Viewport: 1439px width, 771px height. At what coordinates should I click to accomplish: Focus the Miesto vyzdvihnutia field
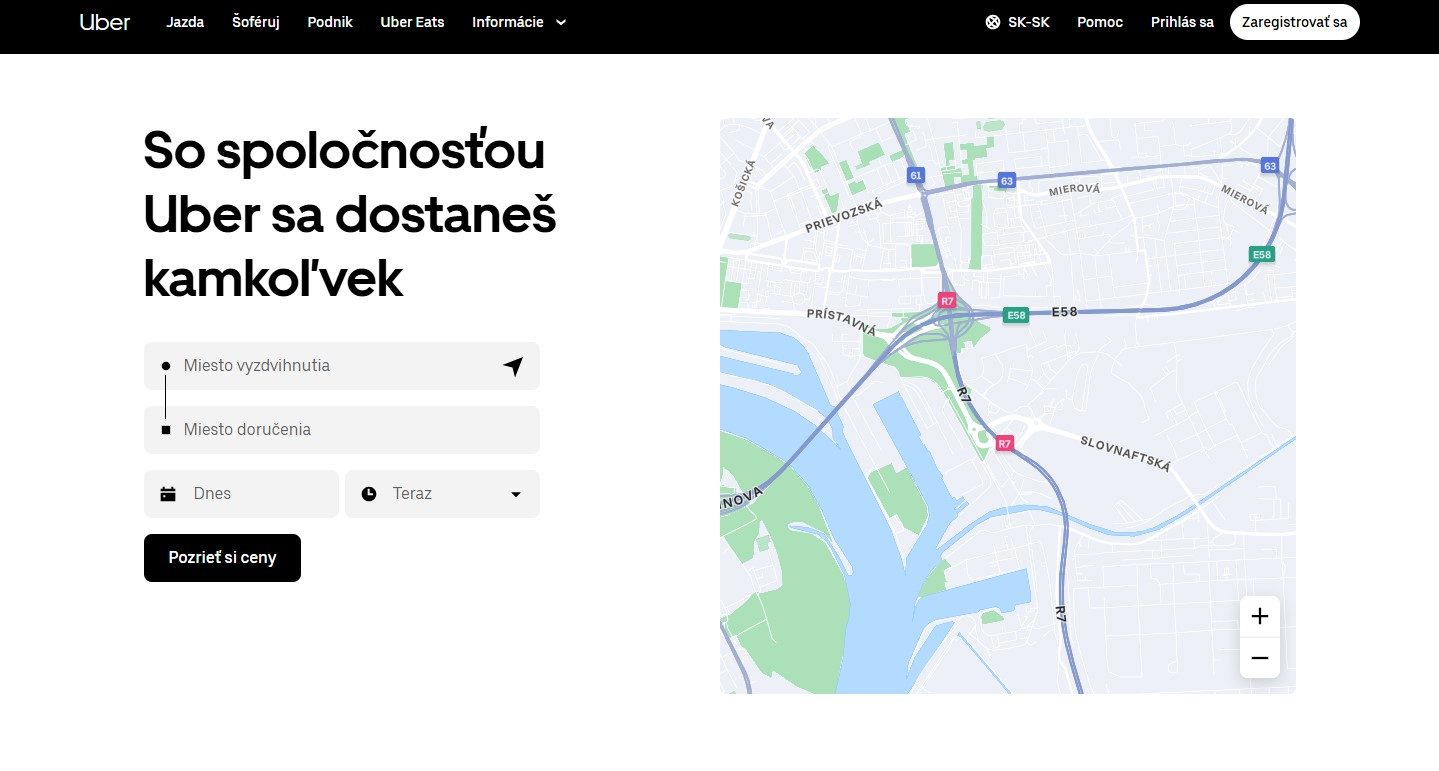[342, 366]
